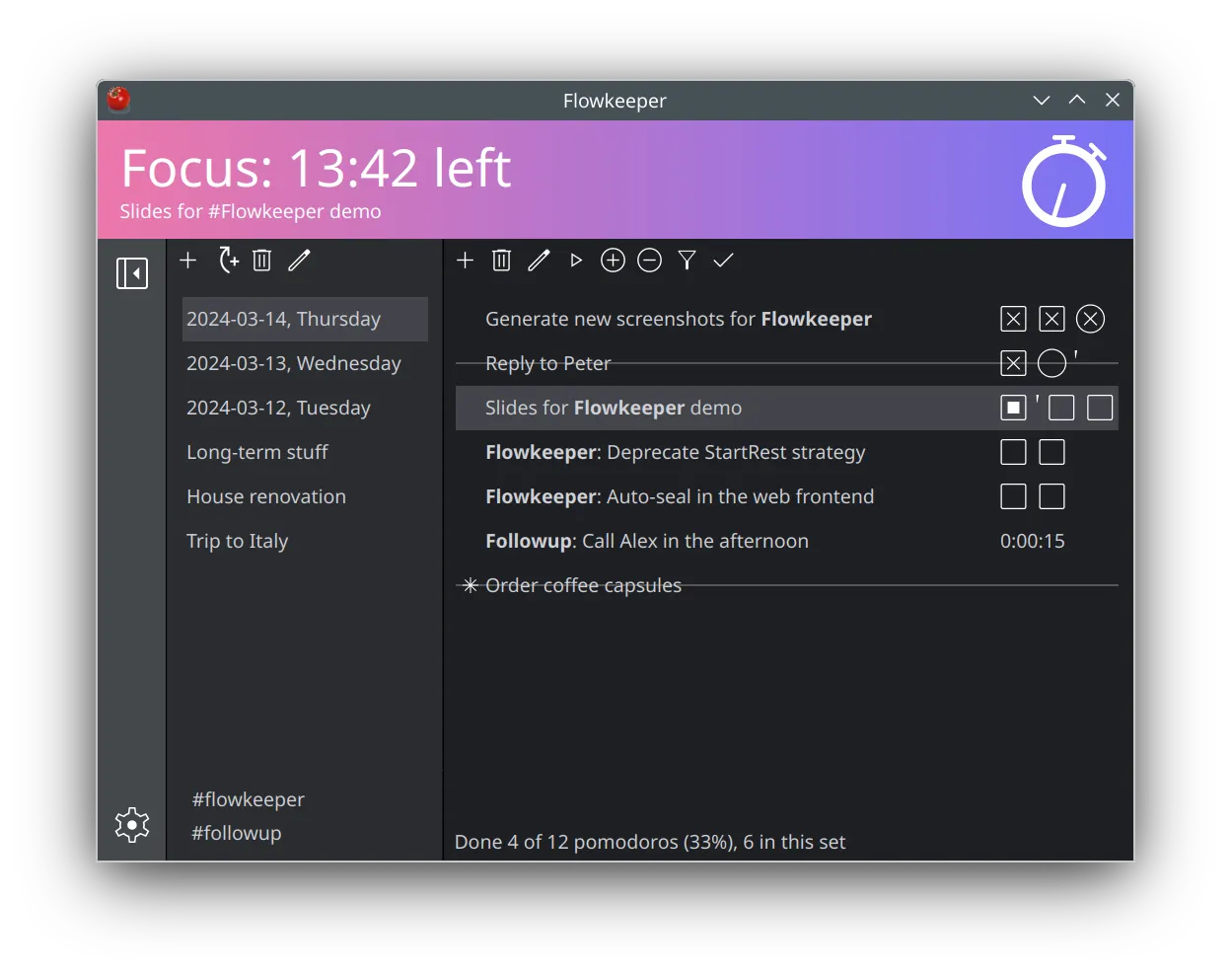1232x976 pixels.
Task: Select task Generate new screenshots for Flowkeeper
Action: pyautogui.click(x=786, y=319)
